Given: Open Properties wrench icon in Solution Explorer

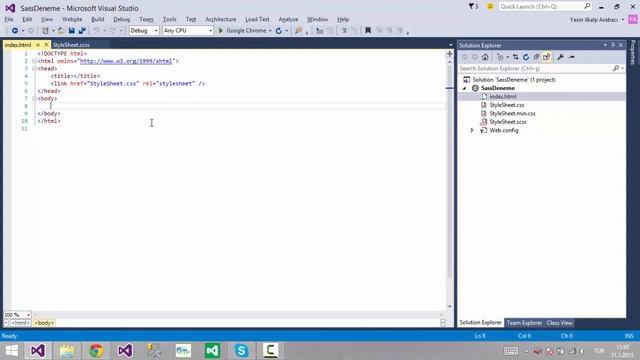Looking at the screenshot, I should 560,57.
